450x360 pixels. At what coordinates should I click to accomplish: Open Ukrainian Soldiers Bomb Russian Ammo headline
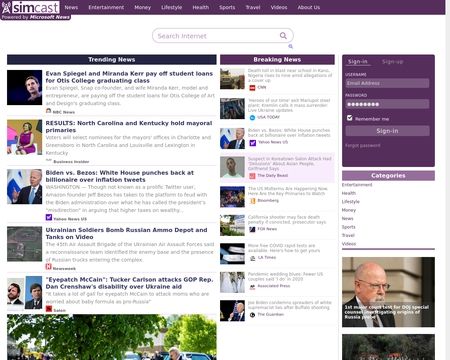[x=126, y=233]
